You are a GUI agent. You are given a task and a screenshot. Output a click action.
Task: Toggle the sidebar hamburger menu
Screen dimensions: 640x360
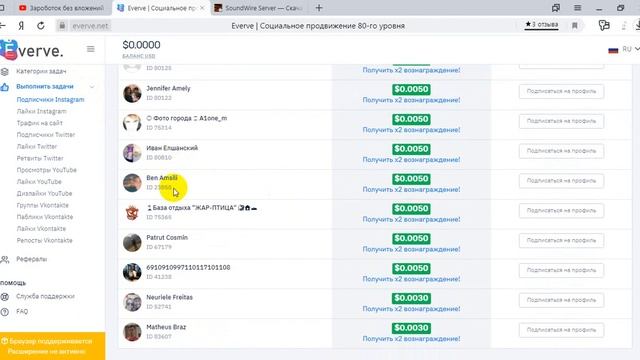(91, 49)
